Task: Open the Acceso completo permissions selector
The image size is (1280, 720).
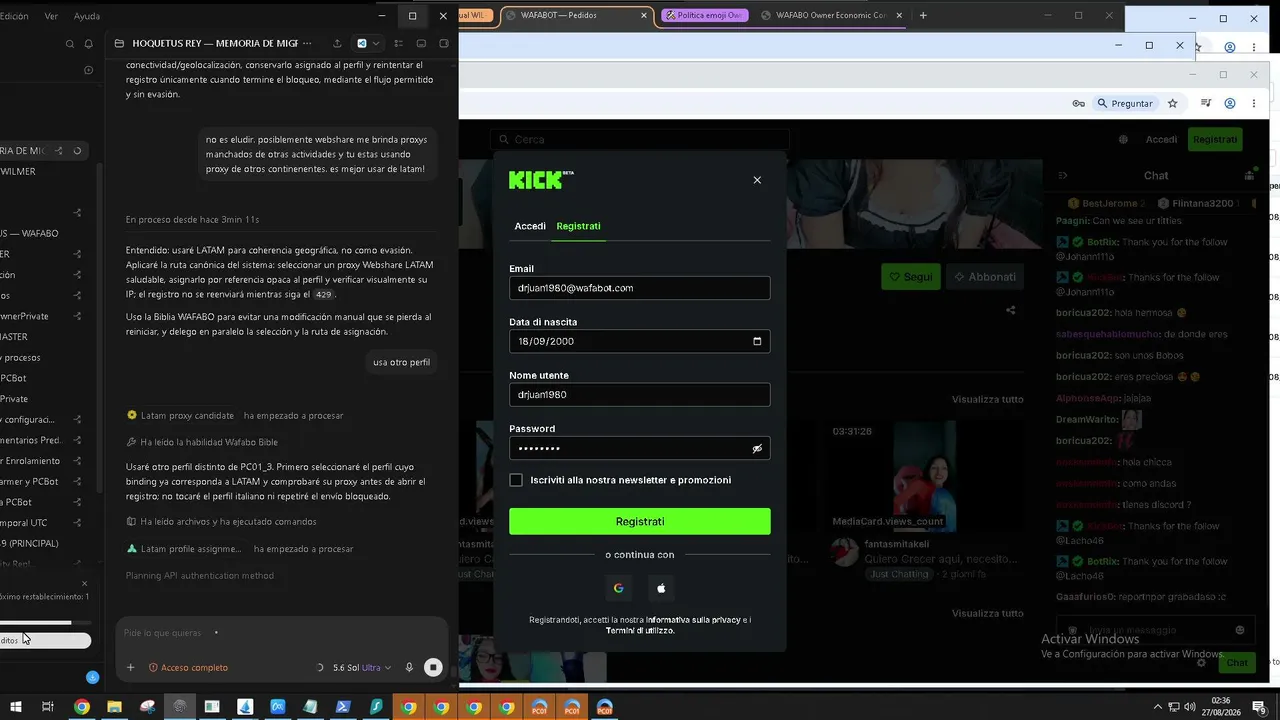Action: [188, 667]
